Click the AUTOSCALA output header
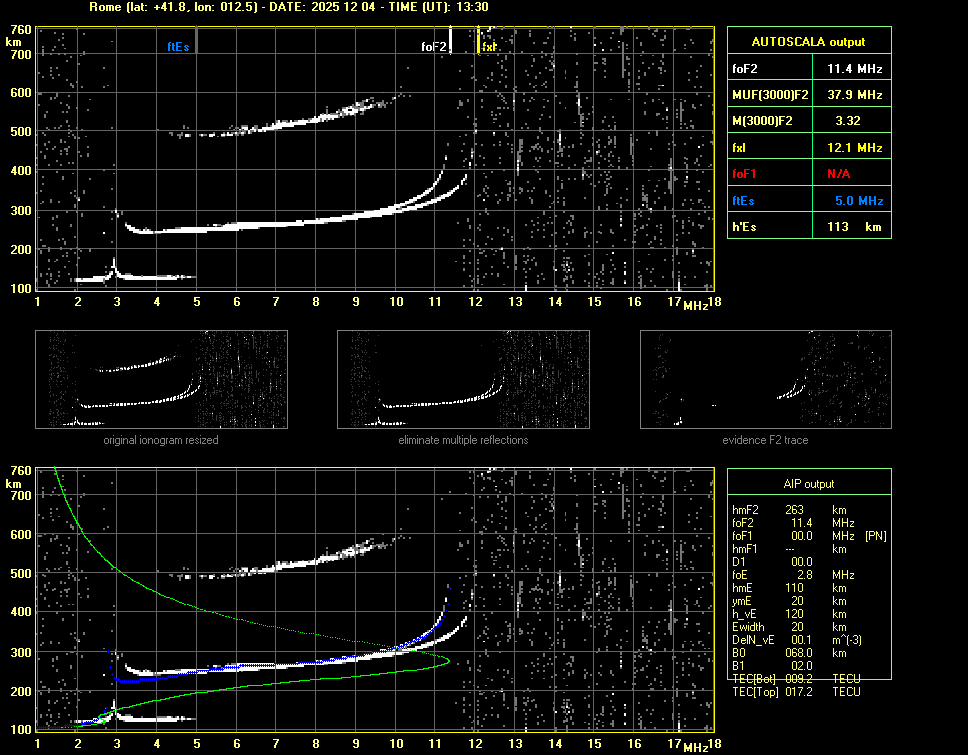The height and width of the screenshot is (755, 968). point(808,42)
